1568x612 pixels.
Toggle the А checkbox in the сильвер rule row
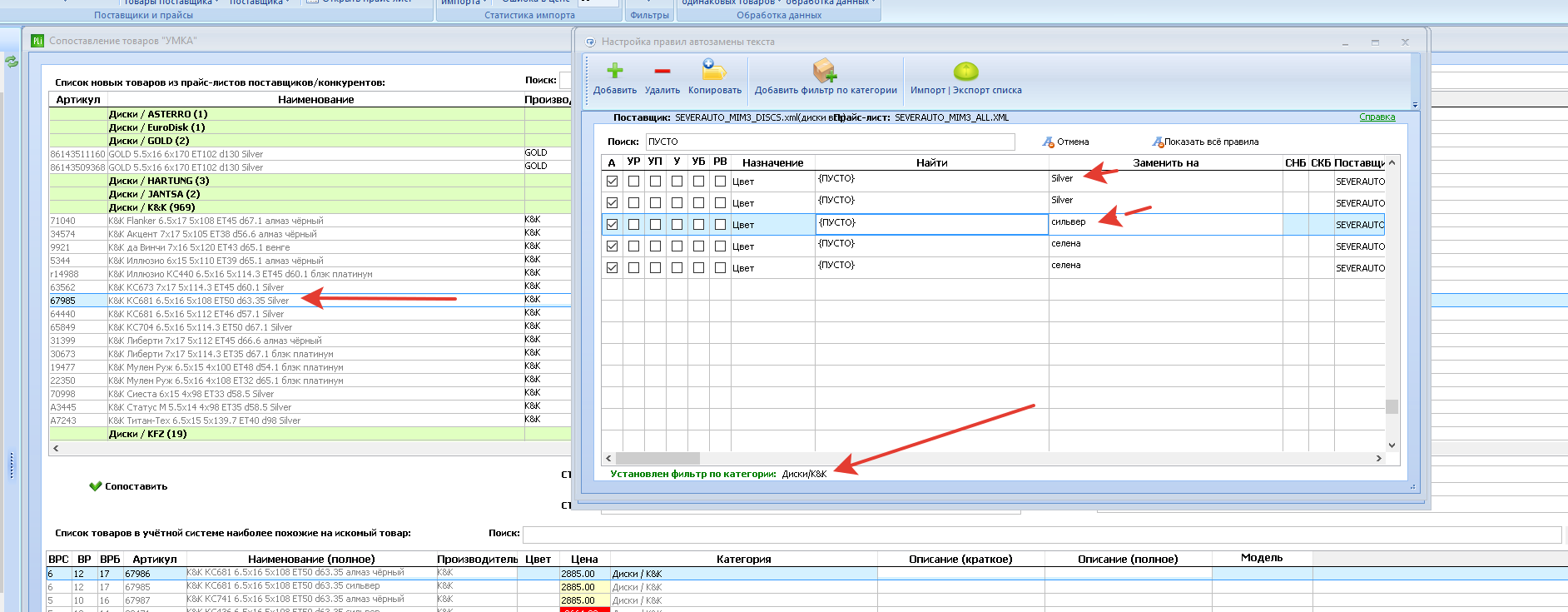(613, 225)
